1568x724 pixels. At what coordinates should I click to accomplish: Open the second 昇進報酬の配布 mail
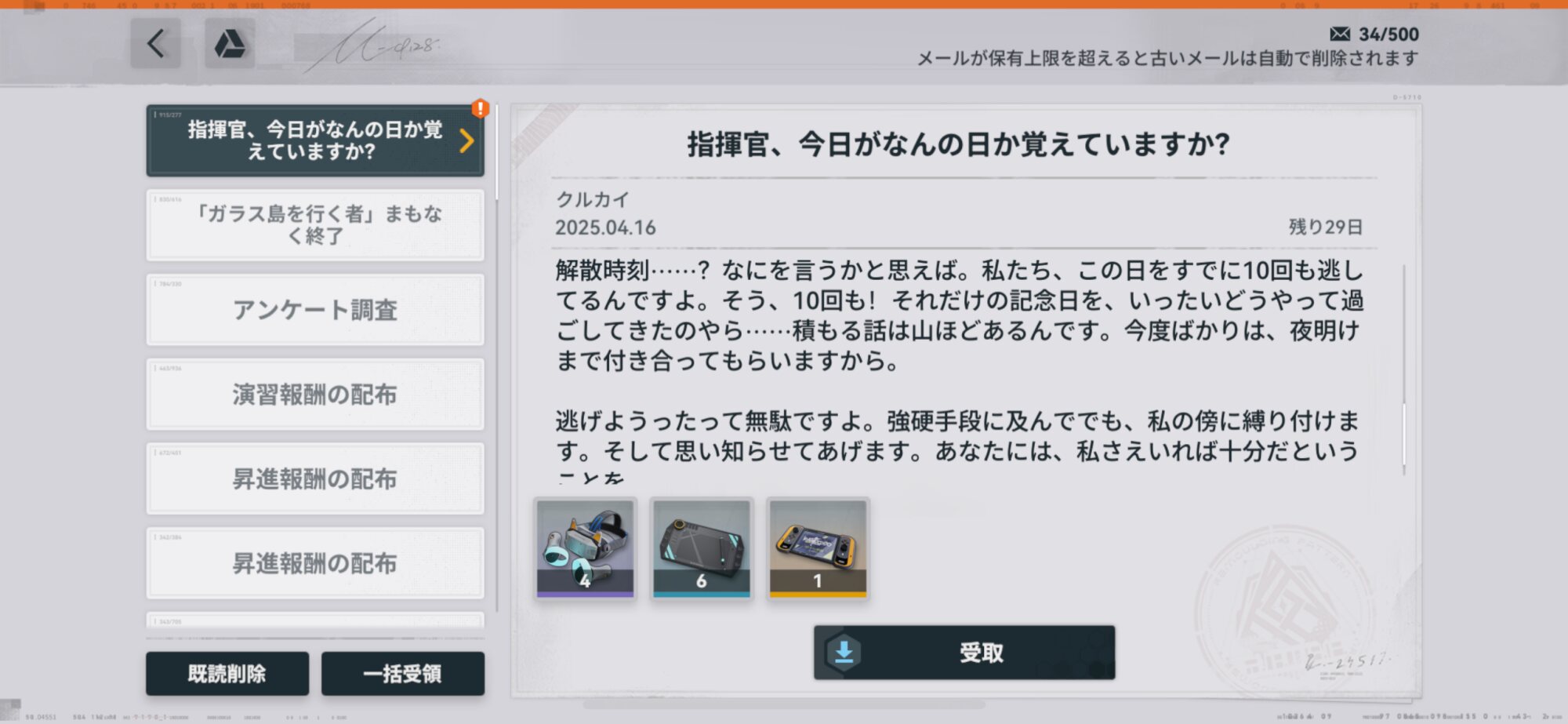coord(315,563)
